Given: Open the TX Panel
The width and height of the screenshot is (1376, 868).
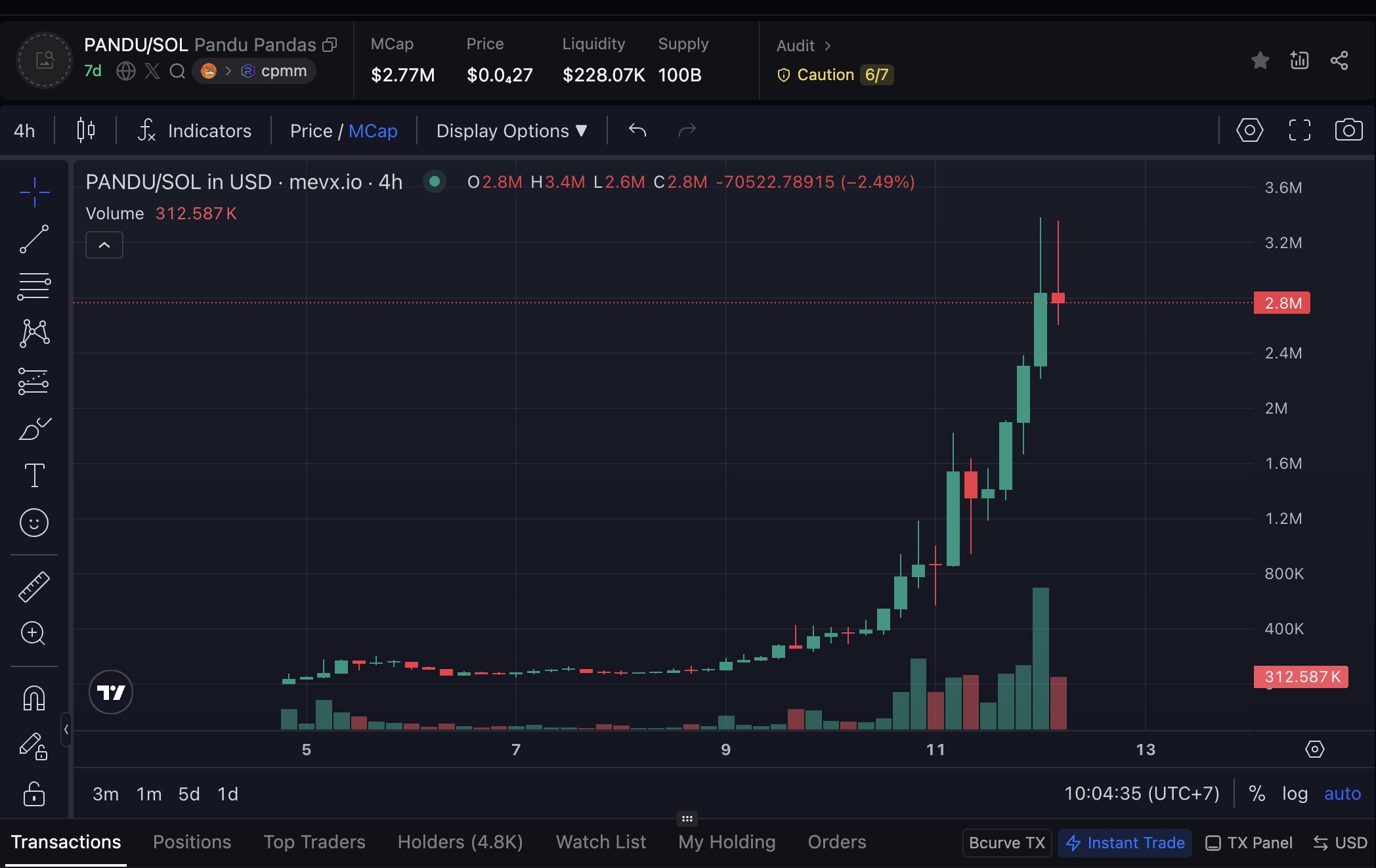Looking at the screenshot, I should (x=1249, y=842).
